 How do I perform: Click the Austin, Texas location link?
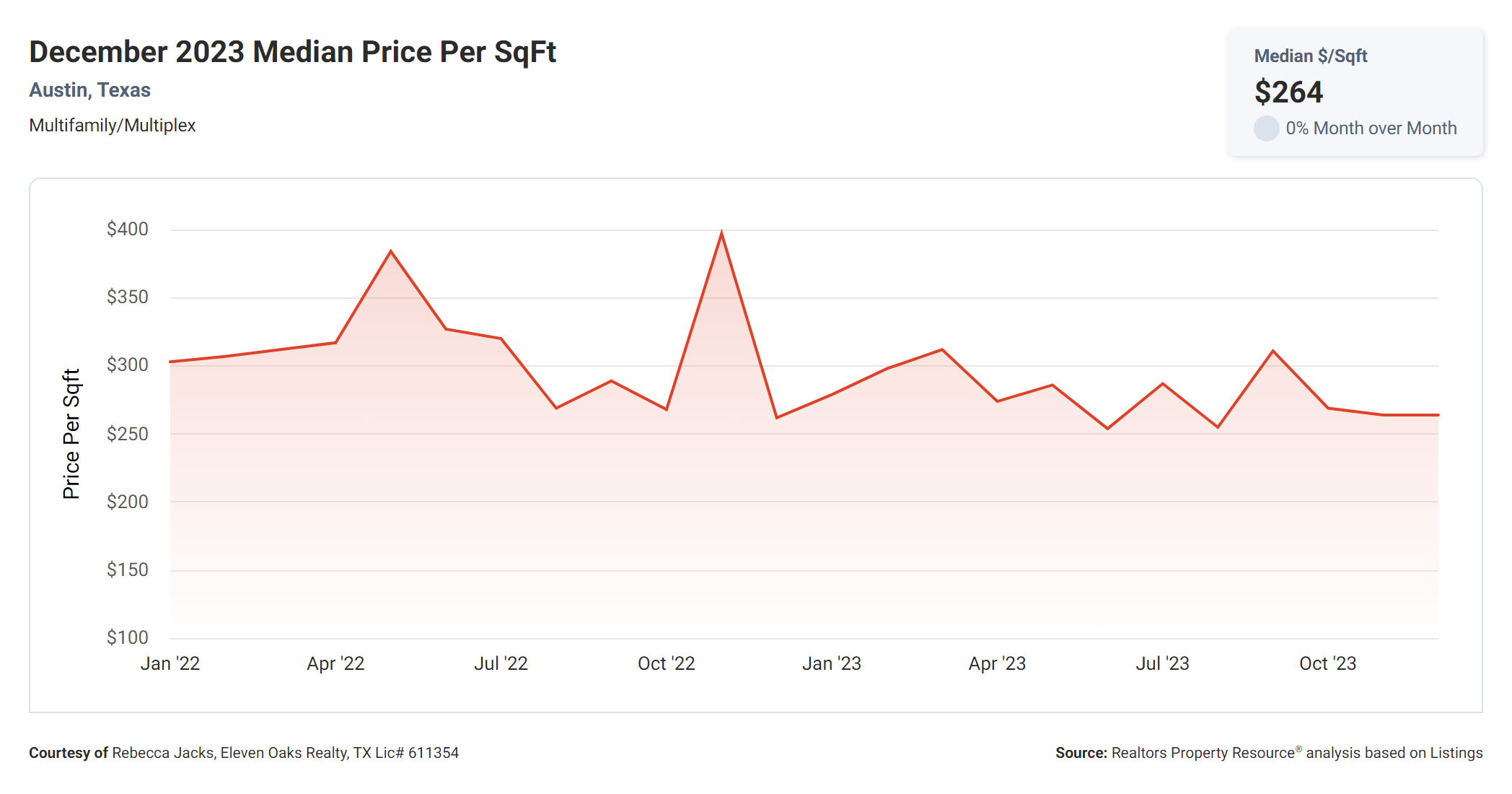click(89, 90)
